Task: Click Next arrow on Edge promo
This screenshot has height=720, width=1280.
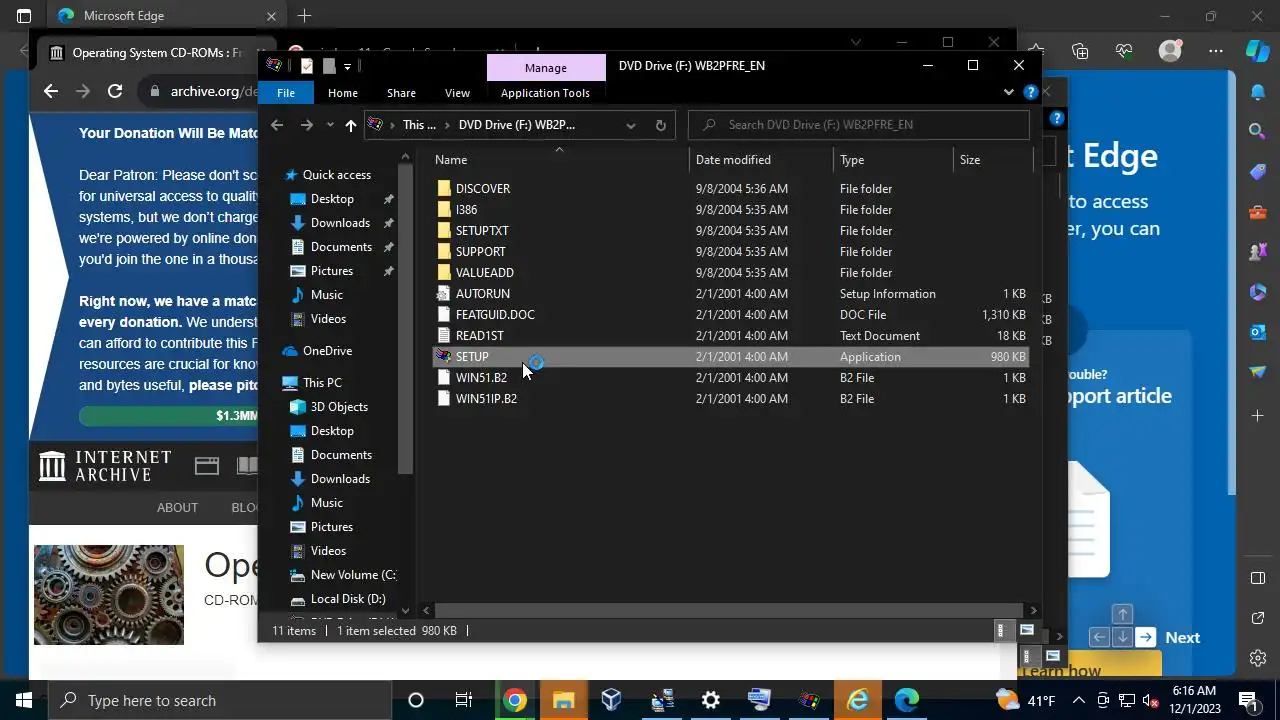Action: point(1146,637)
